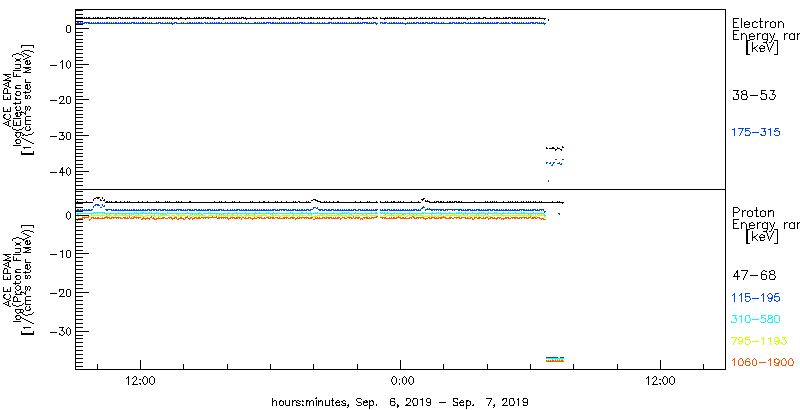Screen dimensions: 800x410
Task: Click the 38-53 electron energy legend label
Action: [x=754, y=95]
